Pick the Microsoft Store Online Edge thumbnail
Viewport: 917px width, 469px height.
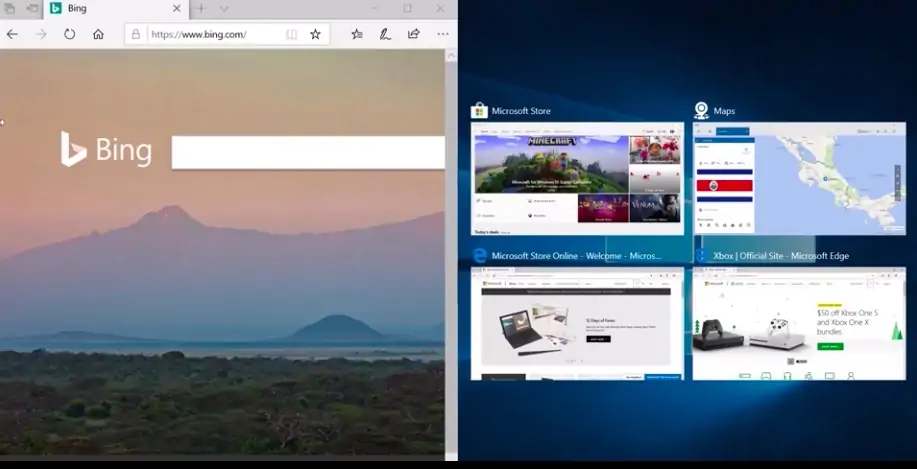coord(577,323)
